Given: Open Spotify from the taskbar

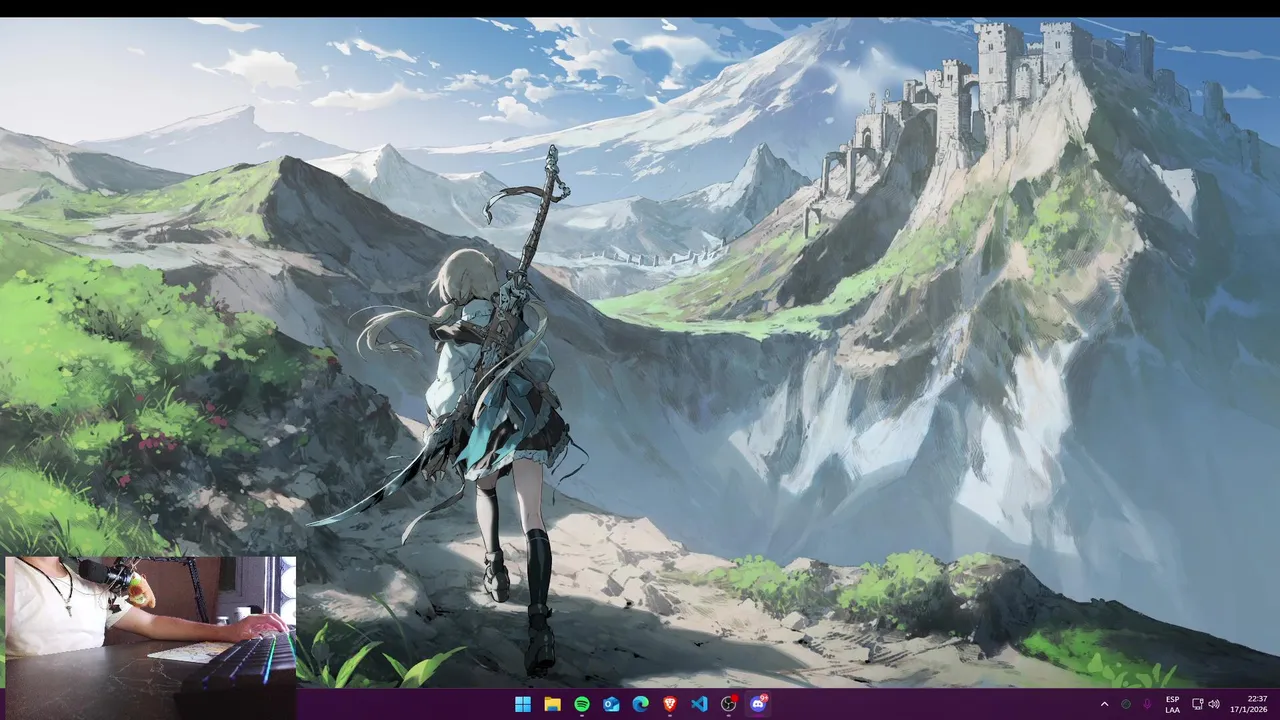Looking at the screenshot, I should point(582,704).
